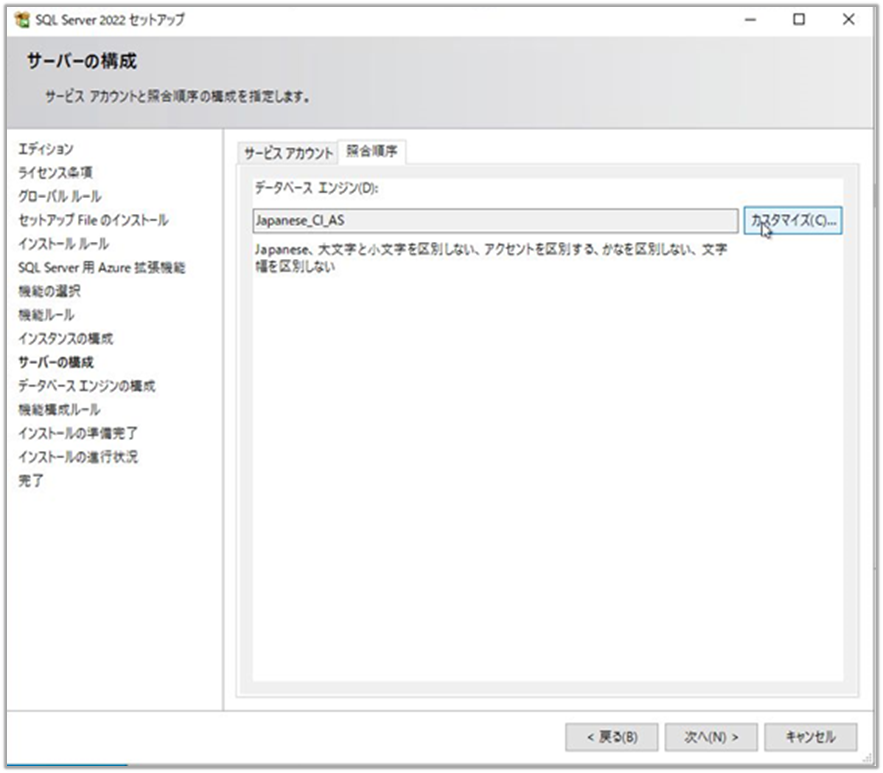Click the Japanese_CI_AS collation field
The image size is (883, 773).
point(495,220)
